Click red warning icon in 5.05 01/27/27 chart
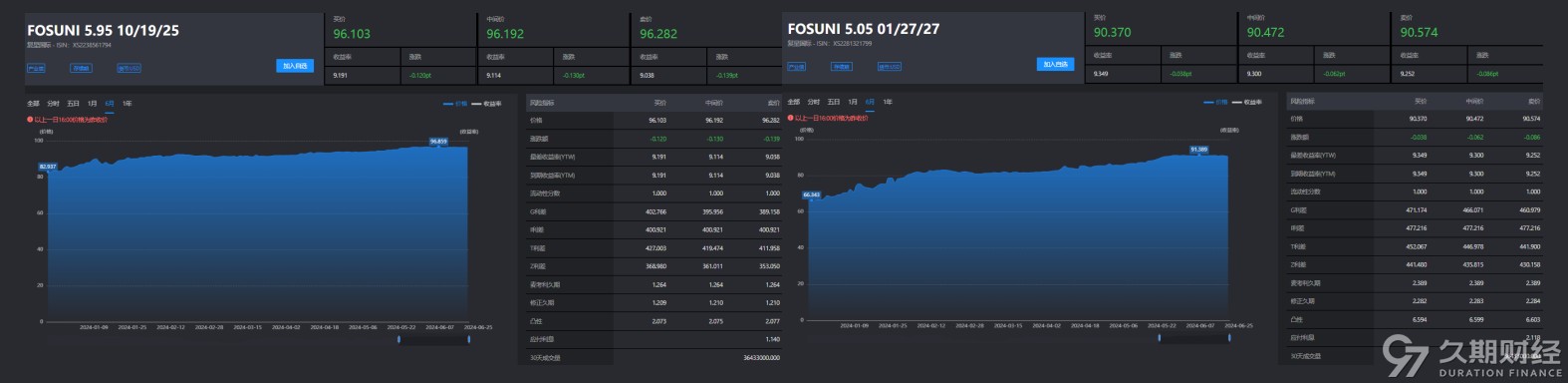 [x=791, y=118]
